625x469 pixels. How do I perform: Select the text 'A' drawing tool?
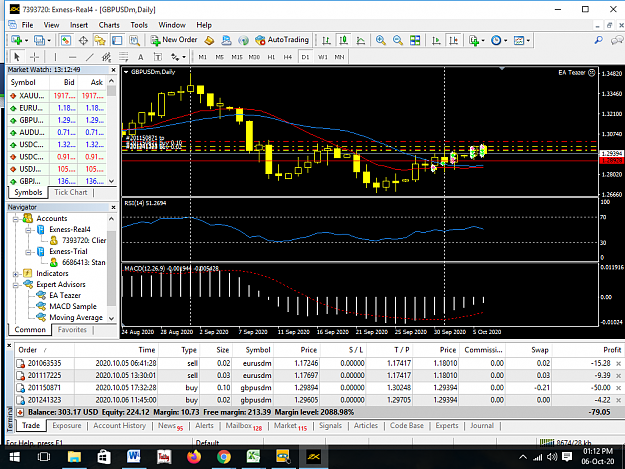[x=140, y=57]
